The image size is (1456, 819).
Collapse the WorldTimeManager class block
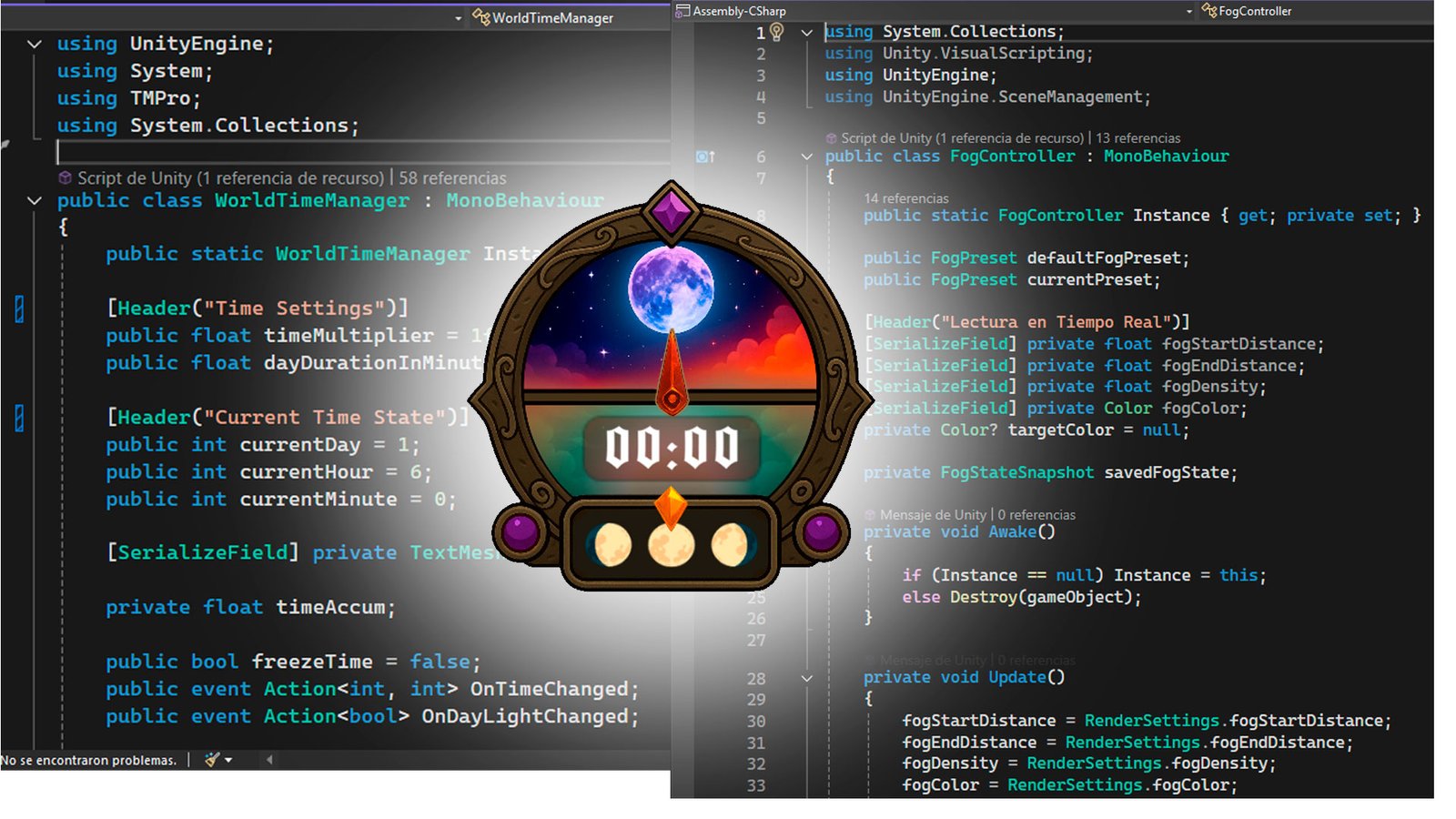point(35,200)
